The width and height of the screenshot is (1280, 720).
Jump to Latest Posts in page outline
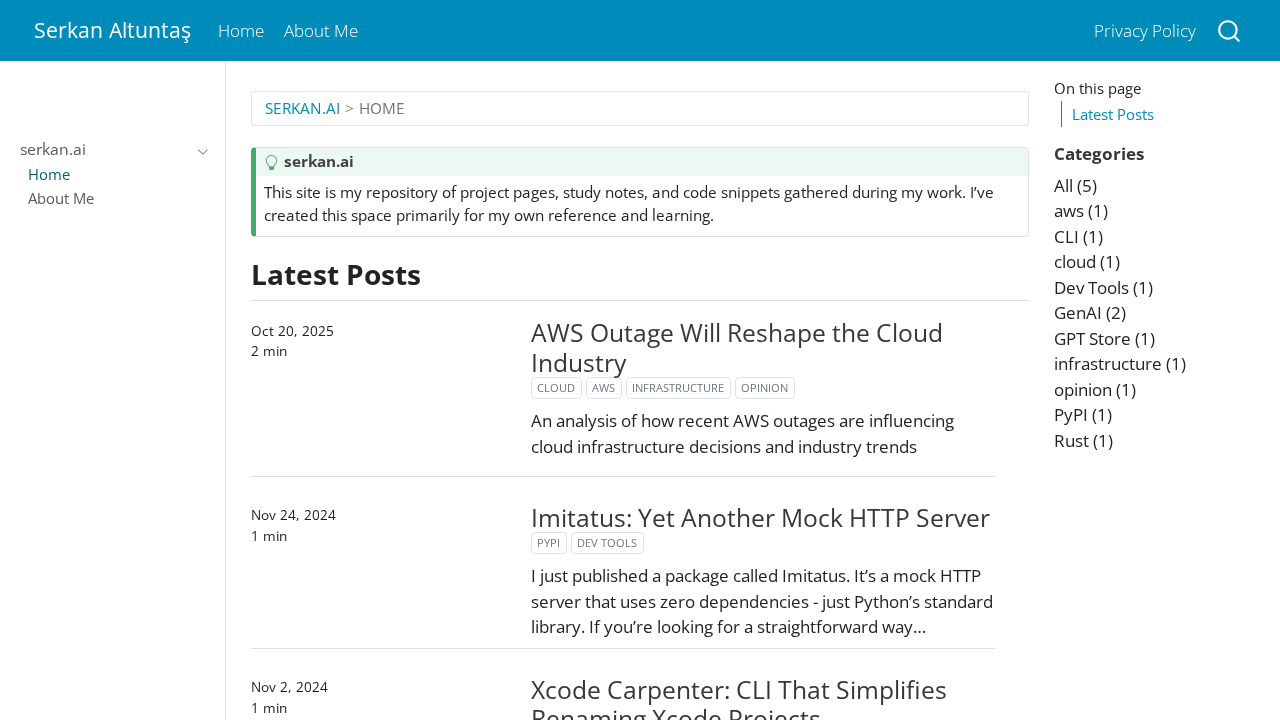pyautogui.click(x=1112, y=114)
